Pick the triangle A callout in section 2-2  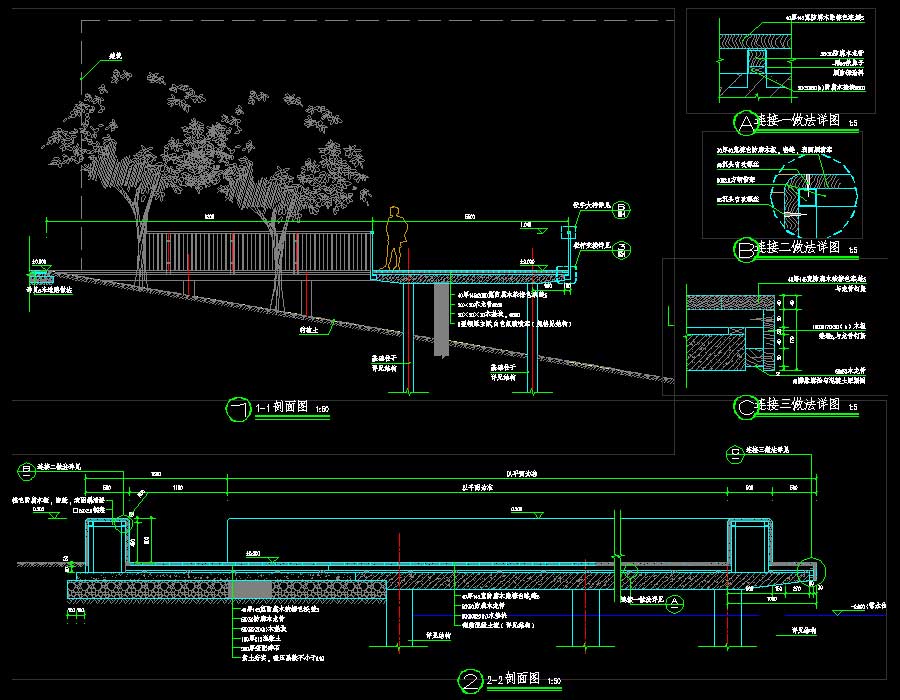pos(675,603)
